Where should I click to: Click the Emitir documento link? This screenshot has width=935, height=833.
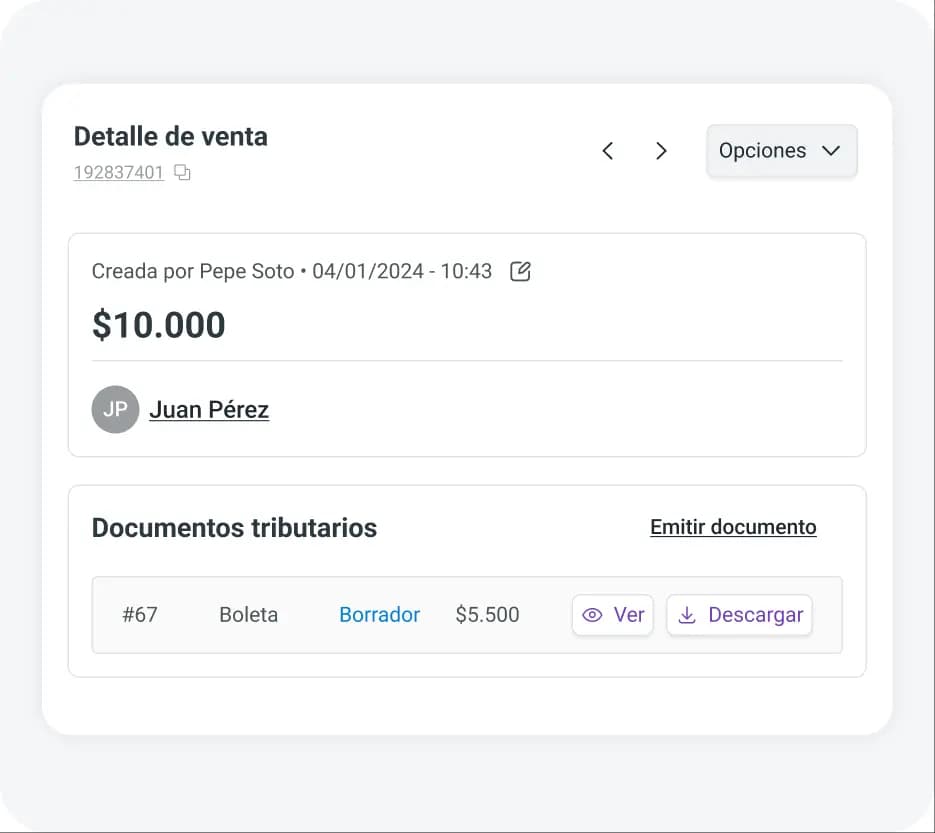733,527
